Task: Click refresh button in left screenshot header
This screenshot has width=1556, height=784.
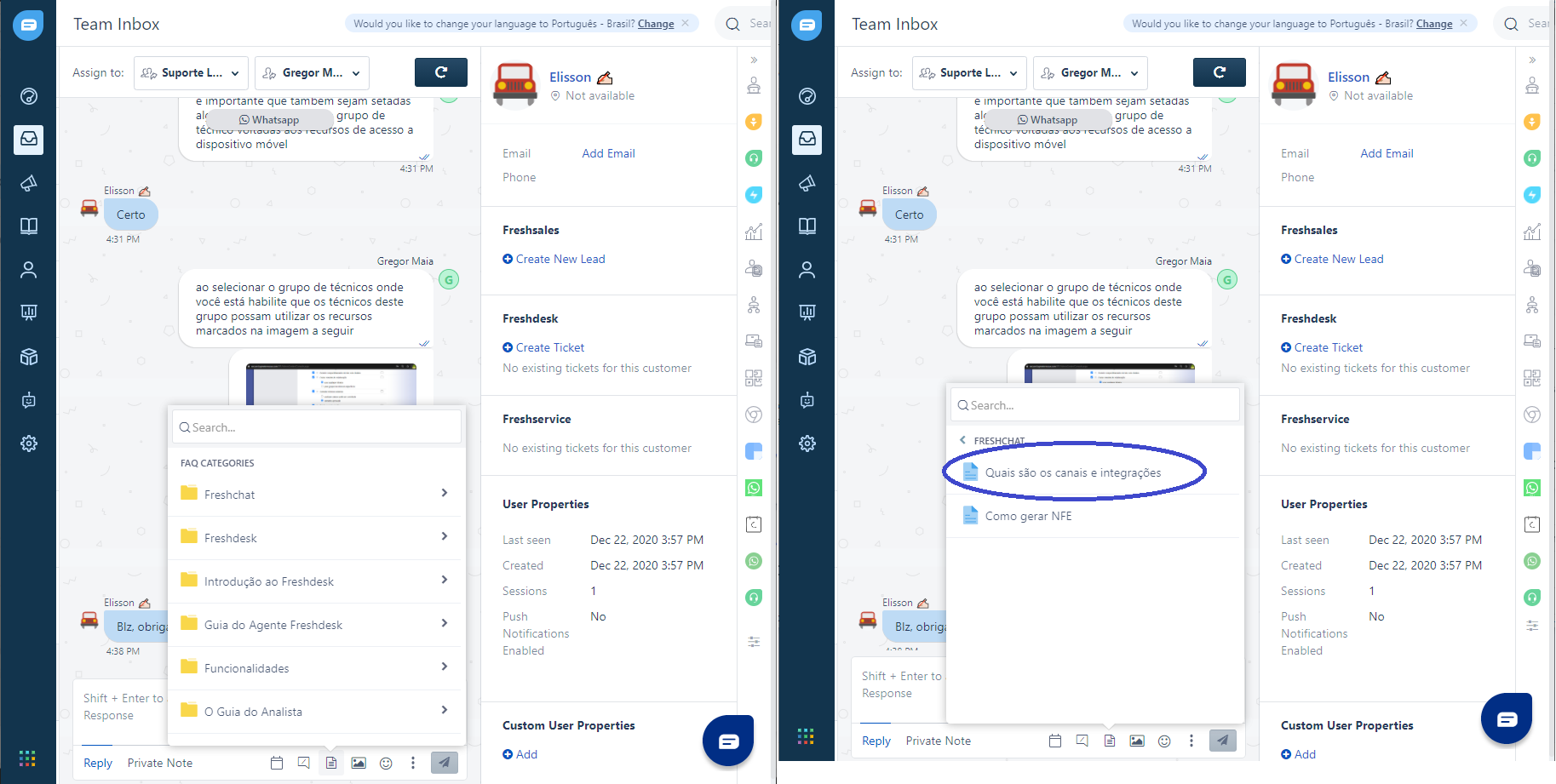Action: coord(441,72)
